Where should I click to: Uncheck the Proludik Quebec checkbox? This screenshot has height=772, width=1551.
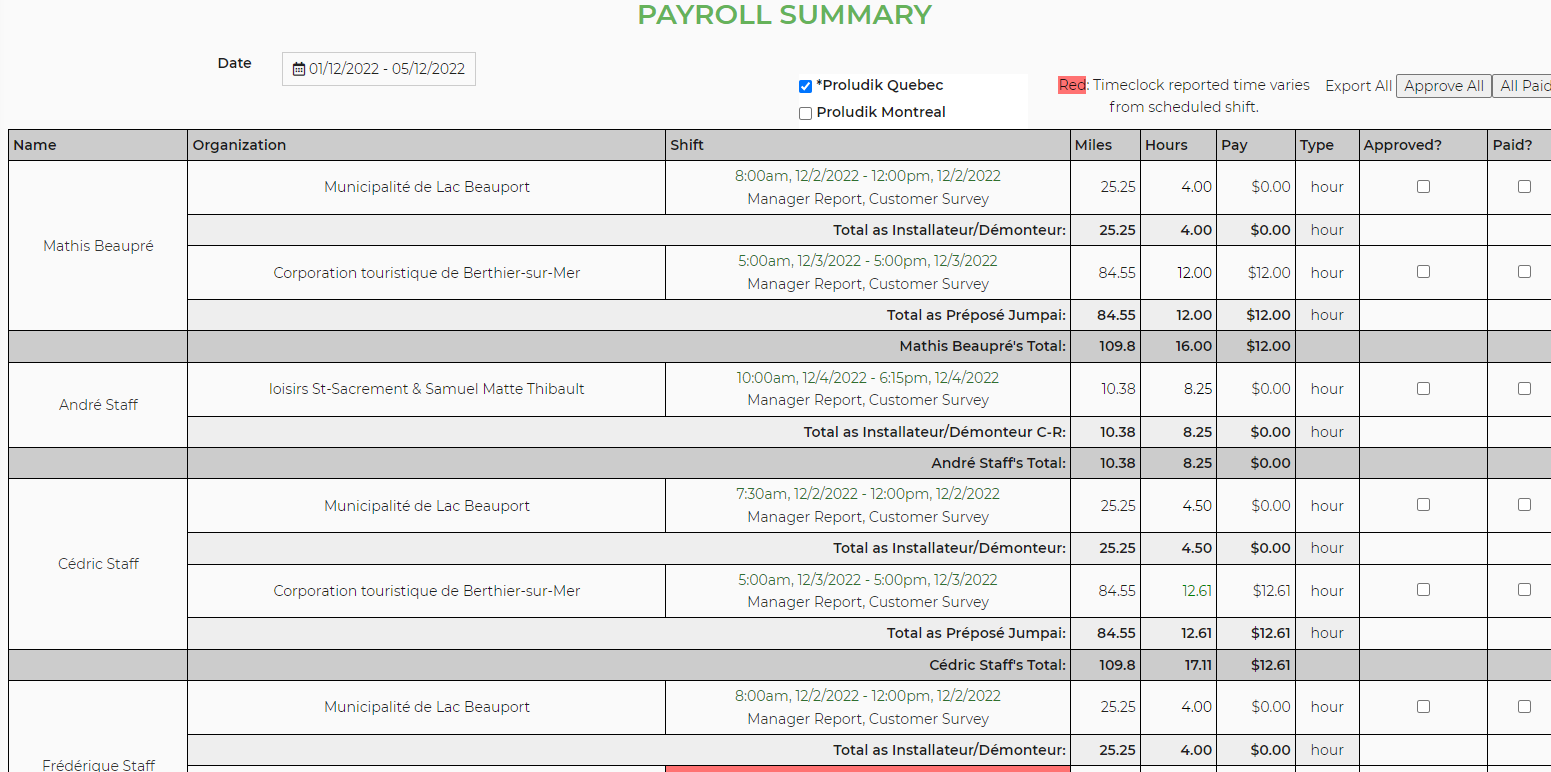pyautogui.click(x=805, y=86)
